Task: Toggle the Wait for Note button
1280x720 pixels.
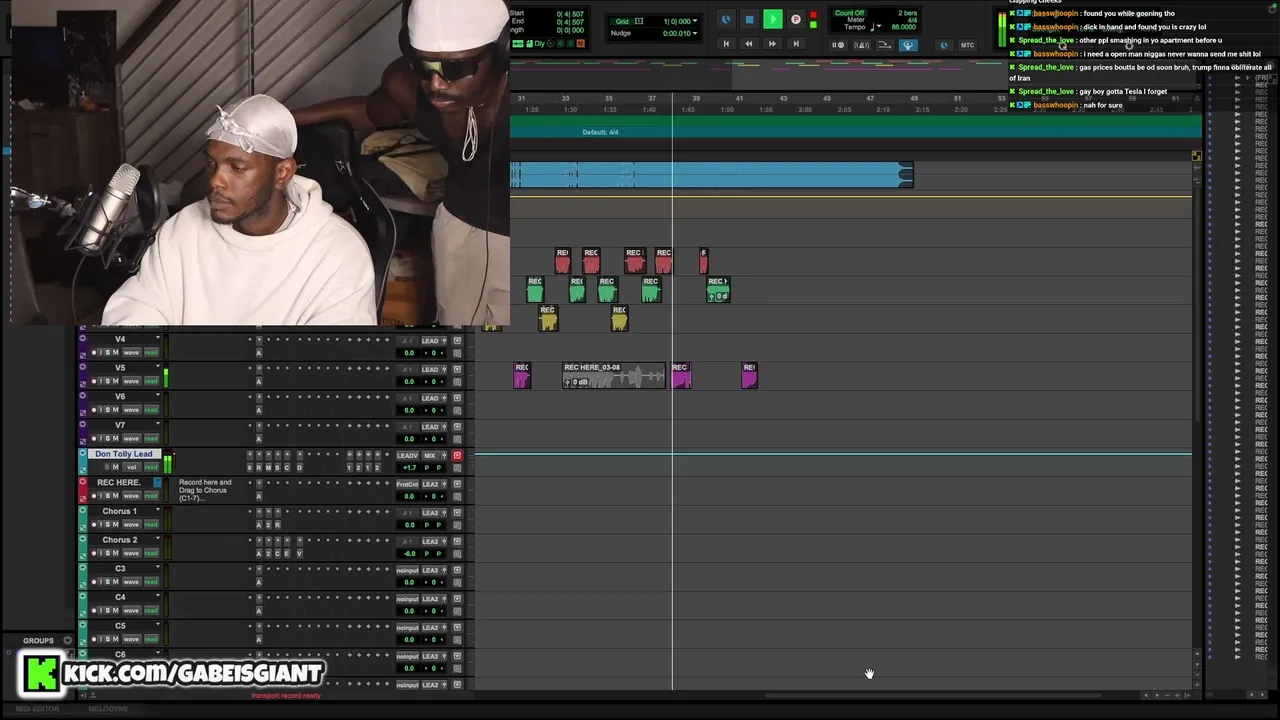Action: pyautogui.click(x=838, y=45)
